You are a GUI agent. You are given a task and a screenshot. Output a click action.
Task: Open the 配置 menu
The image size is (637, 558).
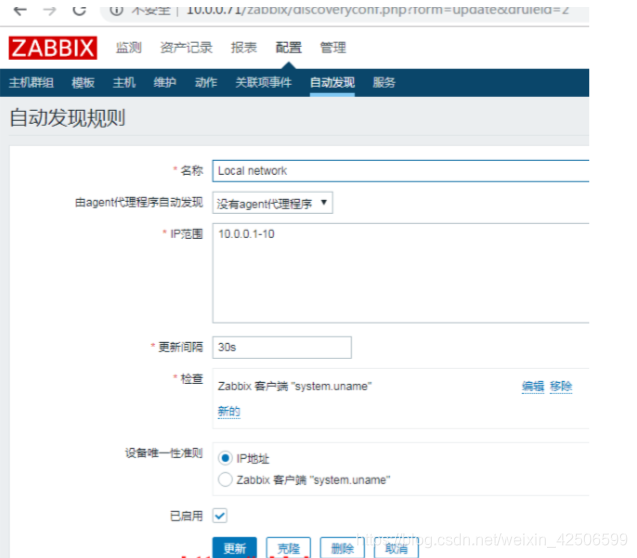point(288,48)
